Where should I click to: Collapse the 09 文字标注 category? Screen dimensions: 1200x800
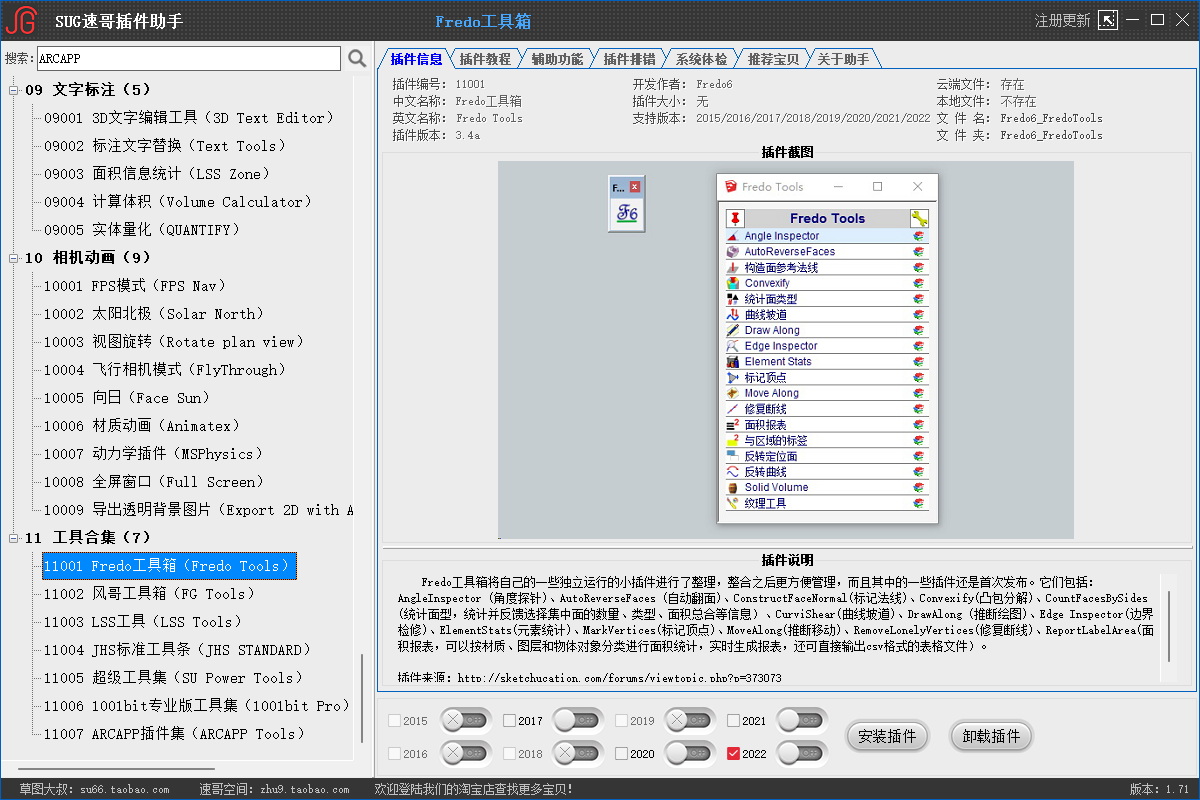[14, 90]
